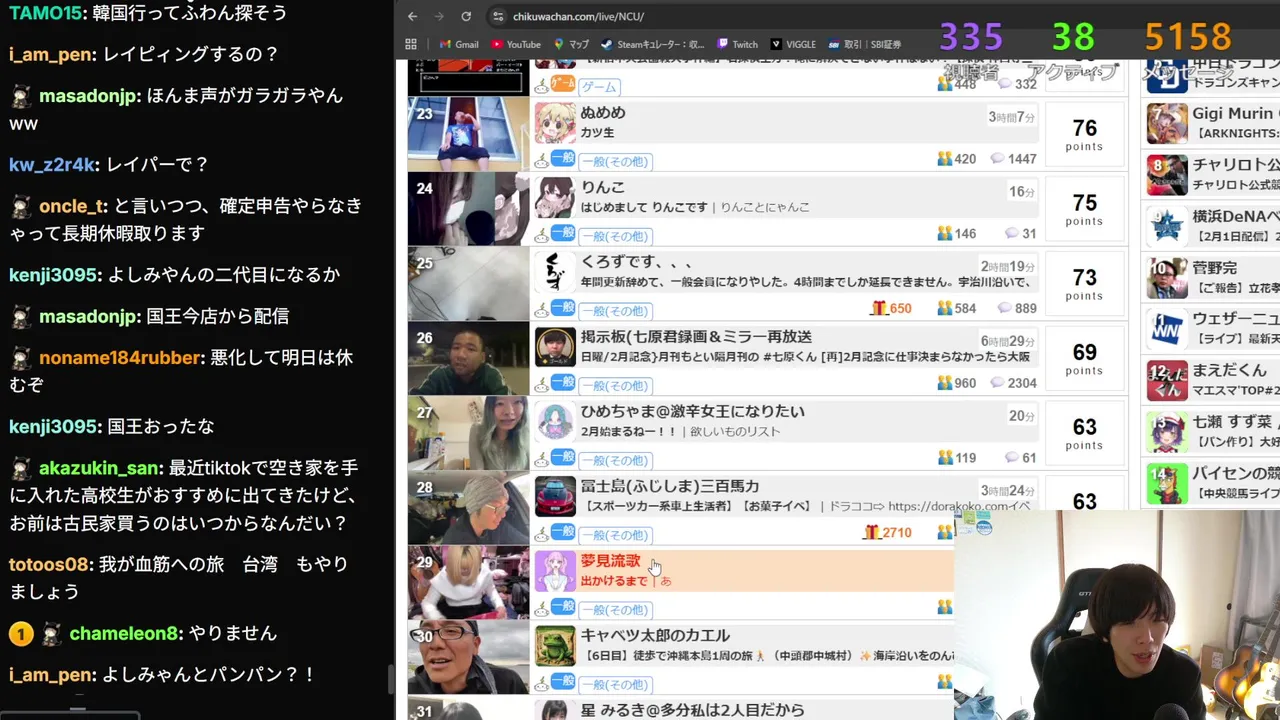Click 欲しいものリスト link in ひめちゃま row

click(735, 431)
